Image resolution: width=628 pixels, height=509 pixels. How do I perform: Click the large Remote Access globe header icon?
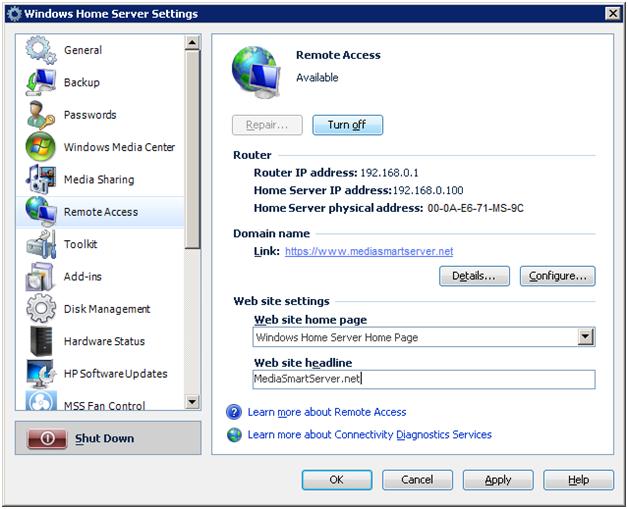(256, 72)
